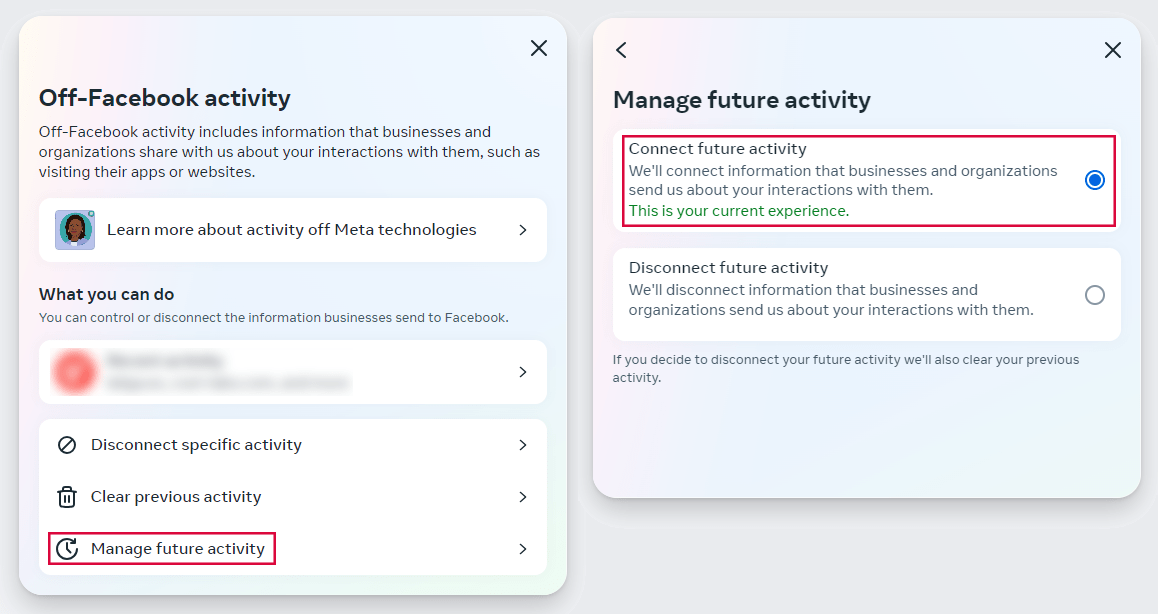The image size is (1158, 614).
Task: Click the avatar icon beside Learn more
Action: click(75, 230)
